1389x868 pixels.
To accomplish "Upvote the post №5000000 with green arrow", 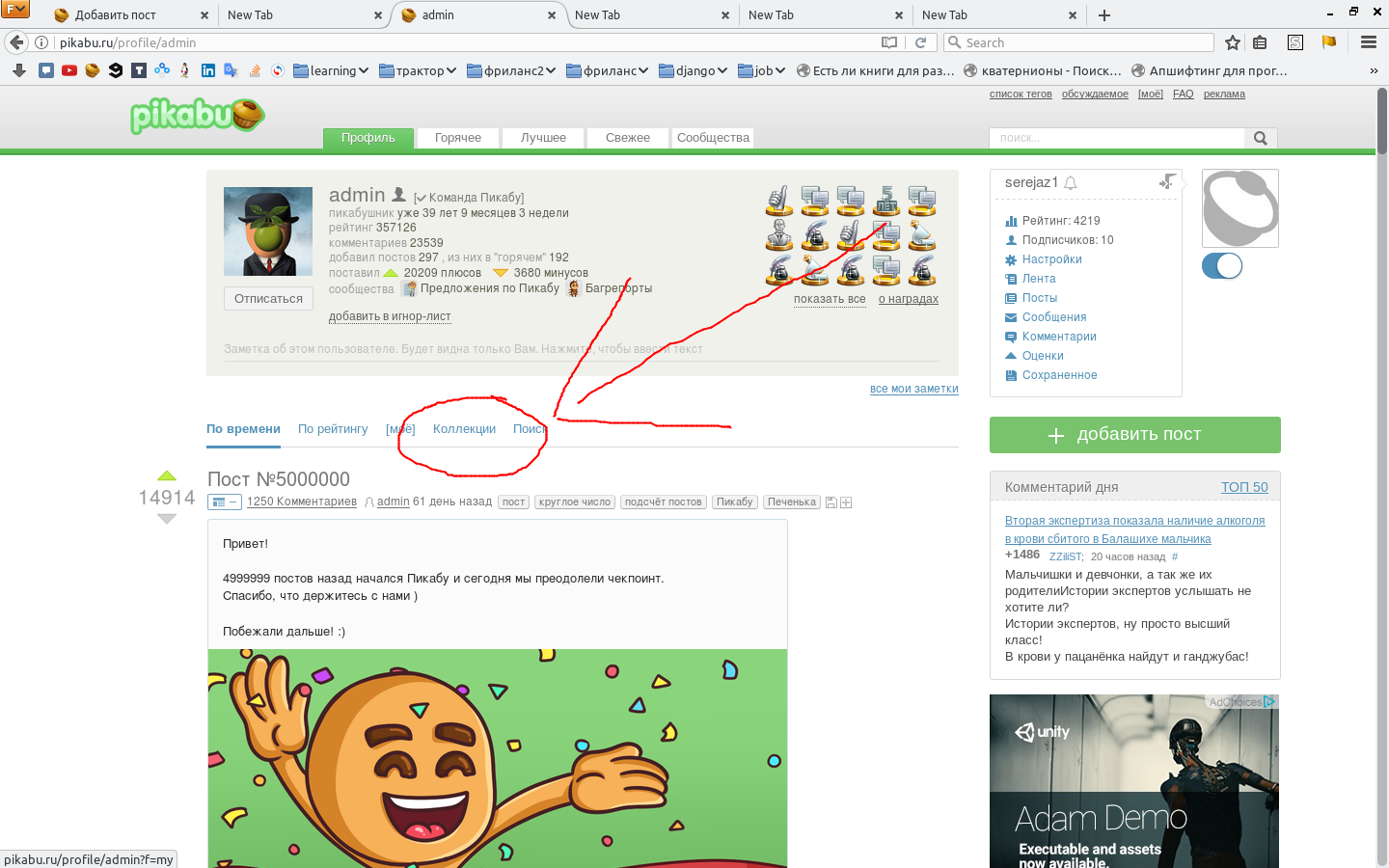I will (167, 475).
